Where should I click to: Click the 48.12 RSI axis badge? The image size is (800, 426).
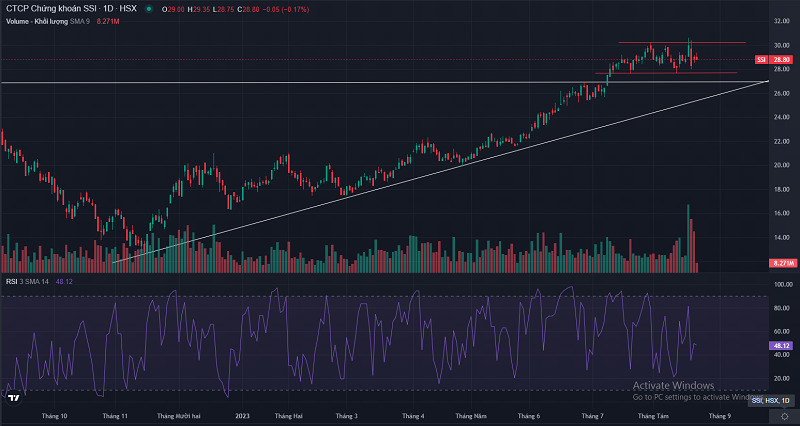click(783, 345)
